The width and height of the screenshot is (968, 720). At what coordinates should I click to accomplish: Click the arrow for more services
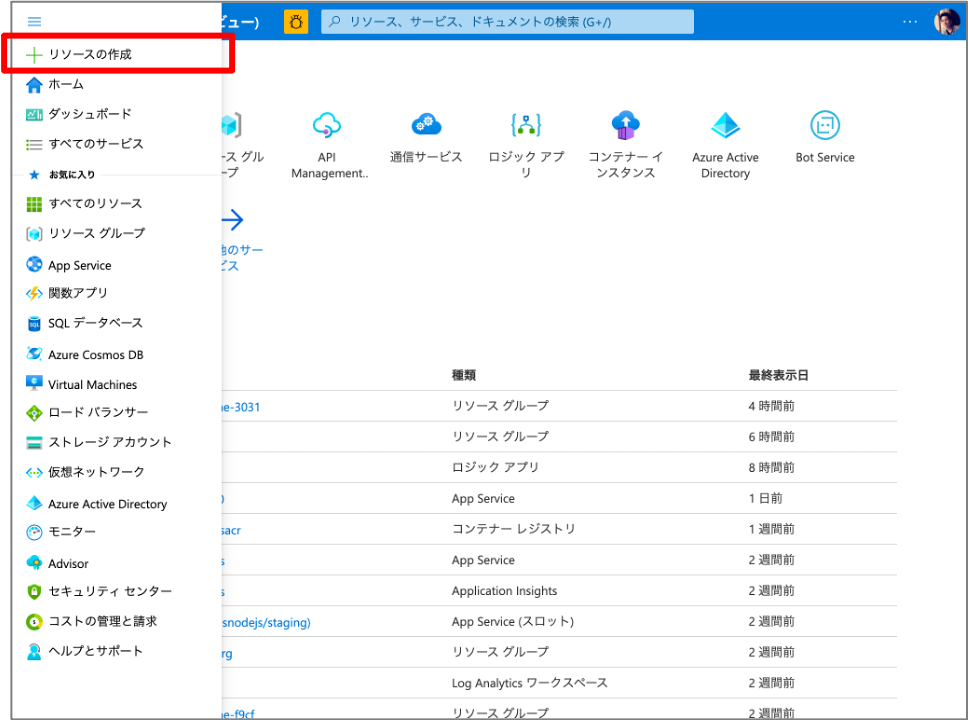pos(233,220)
